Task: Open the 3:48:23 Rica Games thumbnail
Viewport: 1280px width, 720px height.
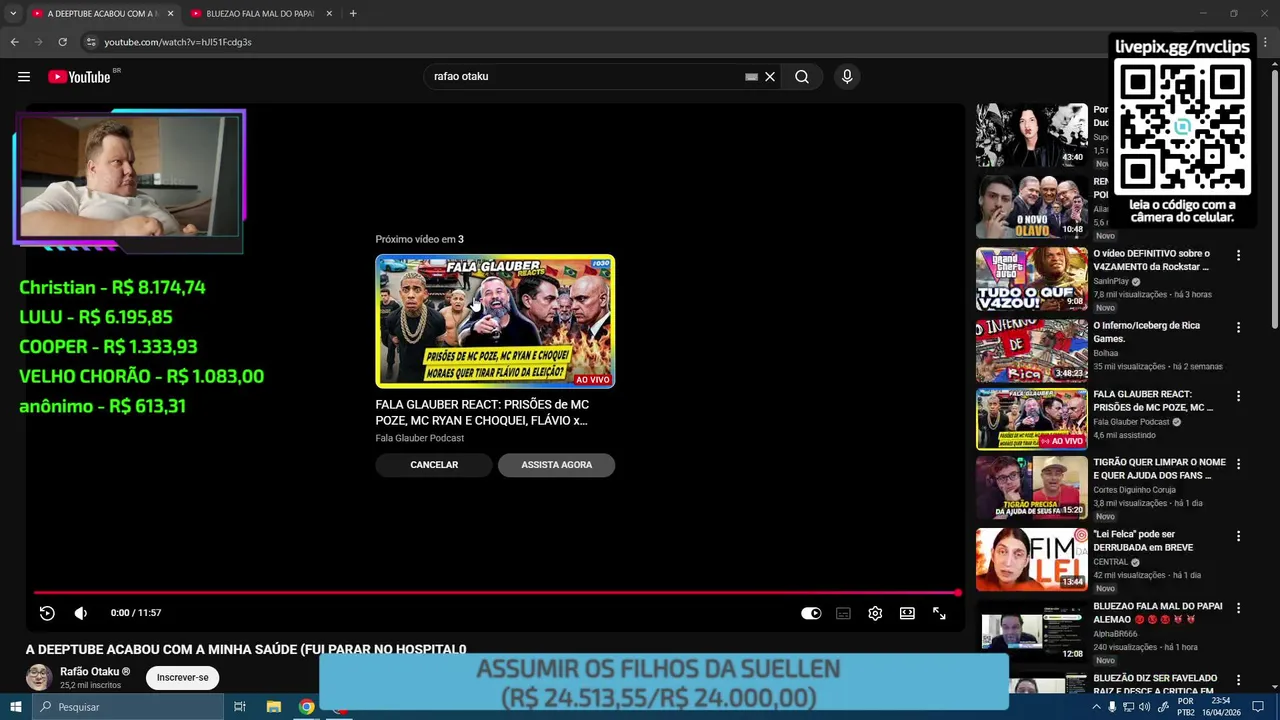Action: pyautogui.click(x=1032, y=351)
